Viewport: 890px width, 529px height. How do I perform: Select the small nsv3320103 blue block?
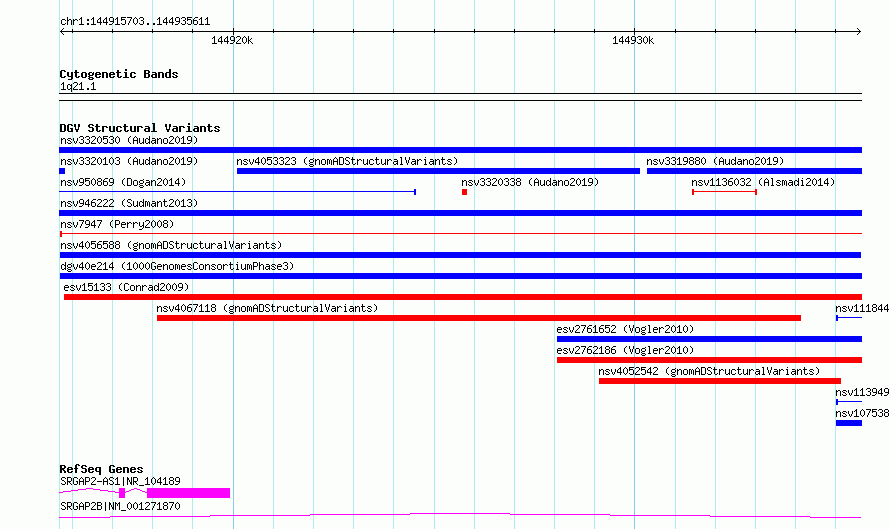[62, 171]
